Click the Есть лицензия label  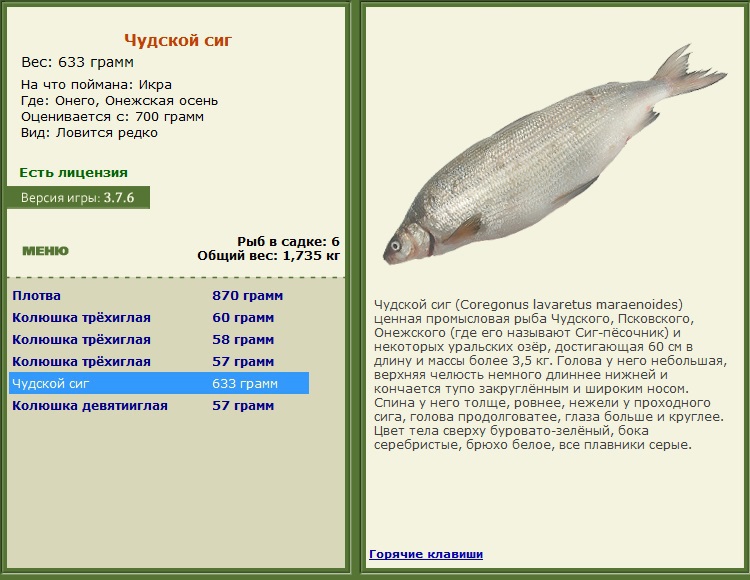click(x=73, y=173)
